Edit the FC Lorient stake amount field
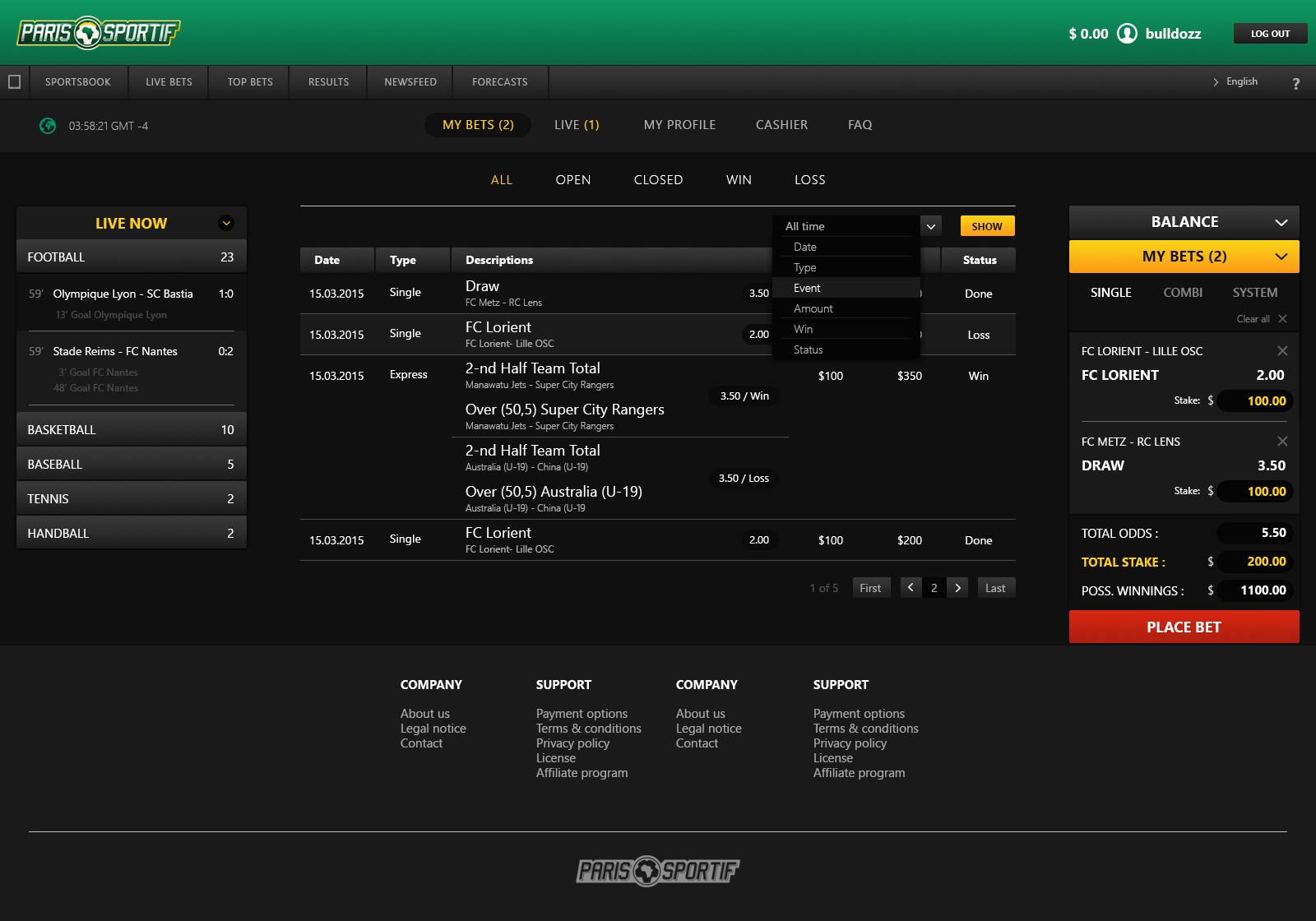Image resolution: width=1316 pixels, height=921 pixels. coord(1256,401)
